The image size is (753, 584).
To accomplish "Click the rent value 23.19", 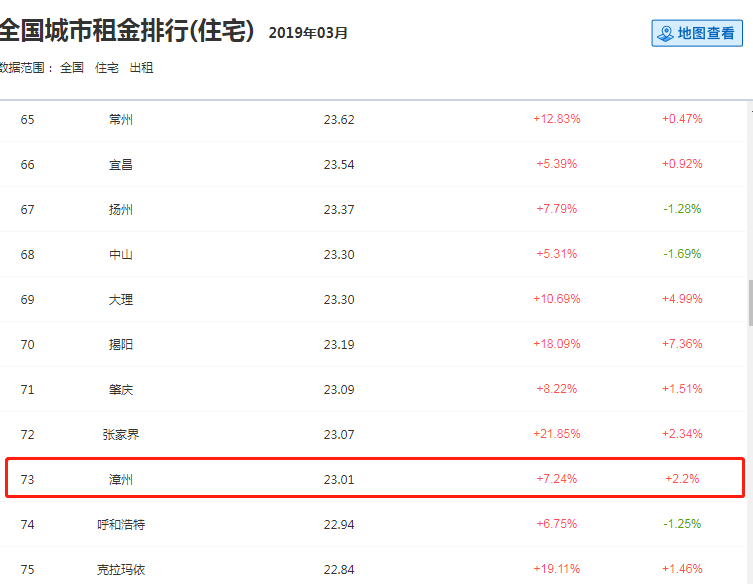I will click(x=339, y=344).
